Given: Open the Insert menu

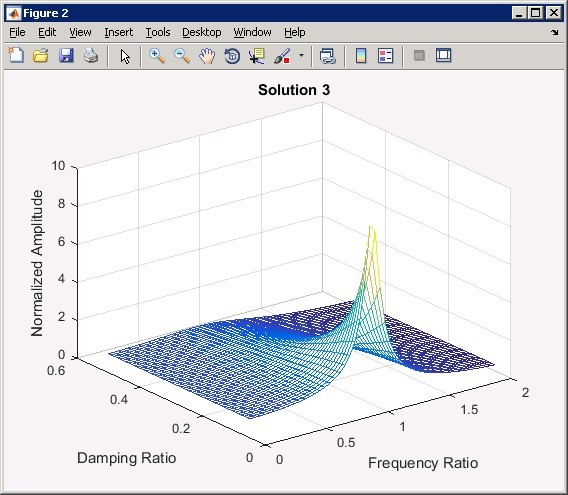Looking at the screenshot, I should click(x=118, y=32).
